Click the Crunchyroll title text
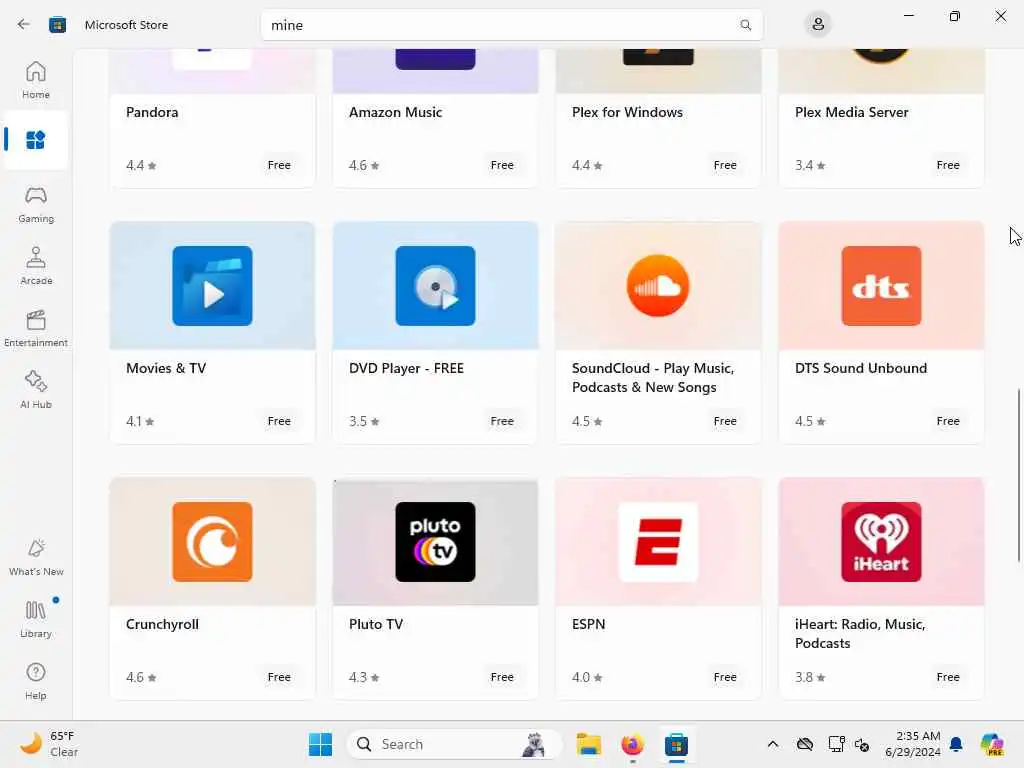Image resolution: width=1024 pixels, height=768 pixels. pyautogui.click(x=162, y=624)
